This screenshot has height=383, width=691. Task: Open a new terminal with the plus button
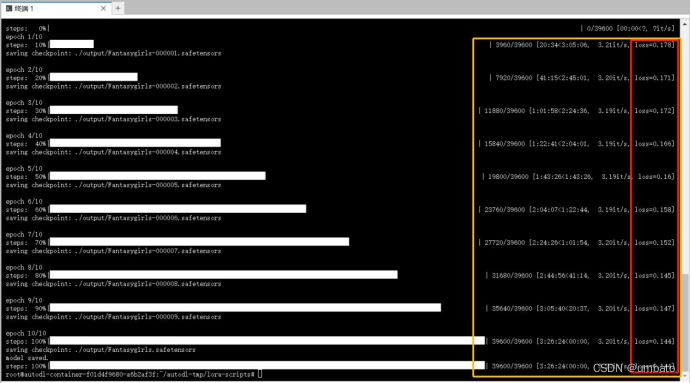tap(118, 8)
